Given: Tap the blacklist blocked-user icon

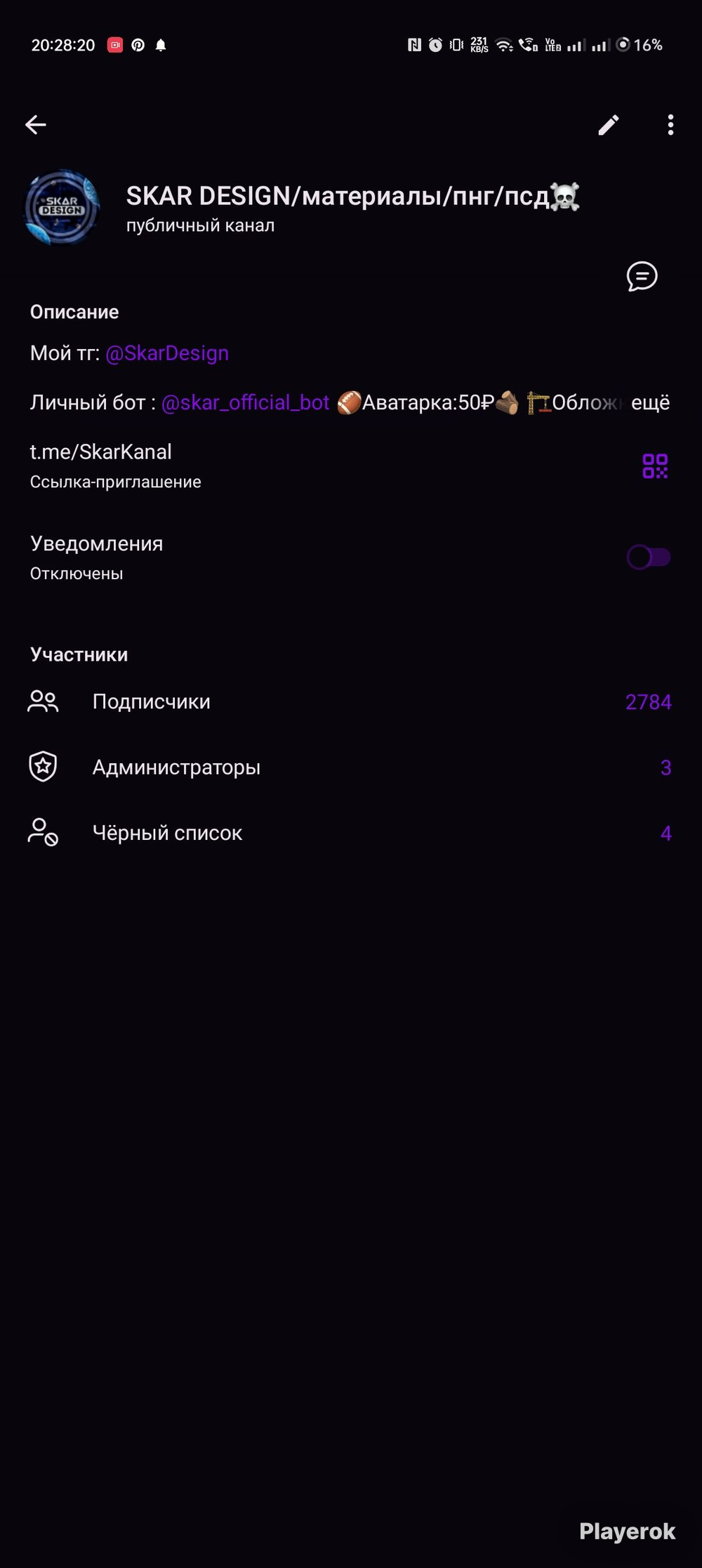Looking at the screenshot, I should [43, 832].
